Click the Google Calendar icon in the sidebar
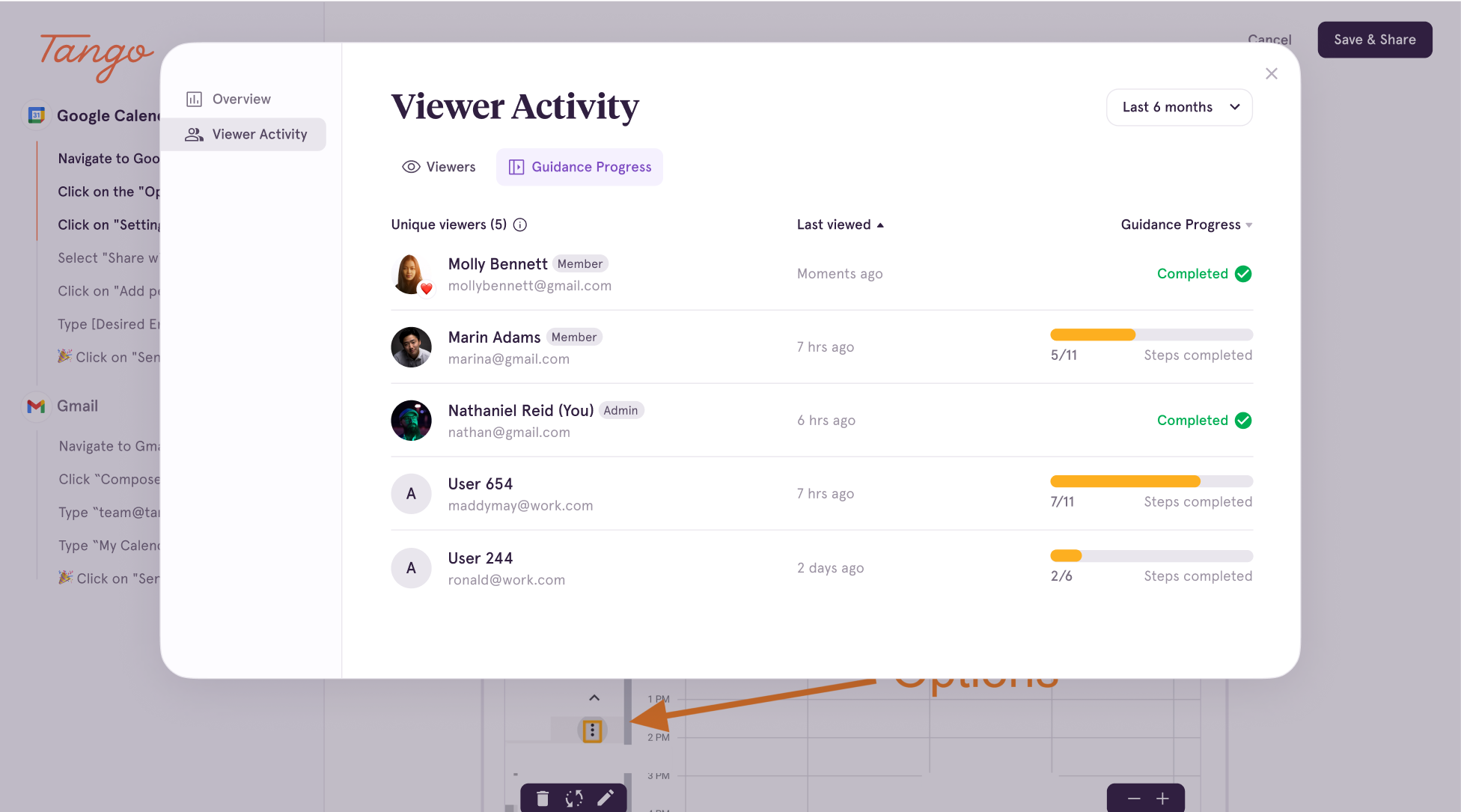Viewport: 1461px width, 812px height. (x=35, y=115)
